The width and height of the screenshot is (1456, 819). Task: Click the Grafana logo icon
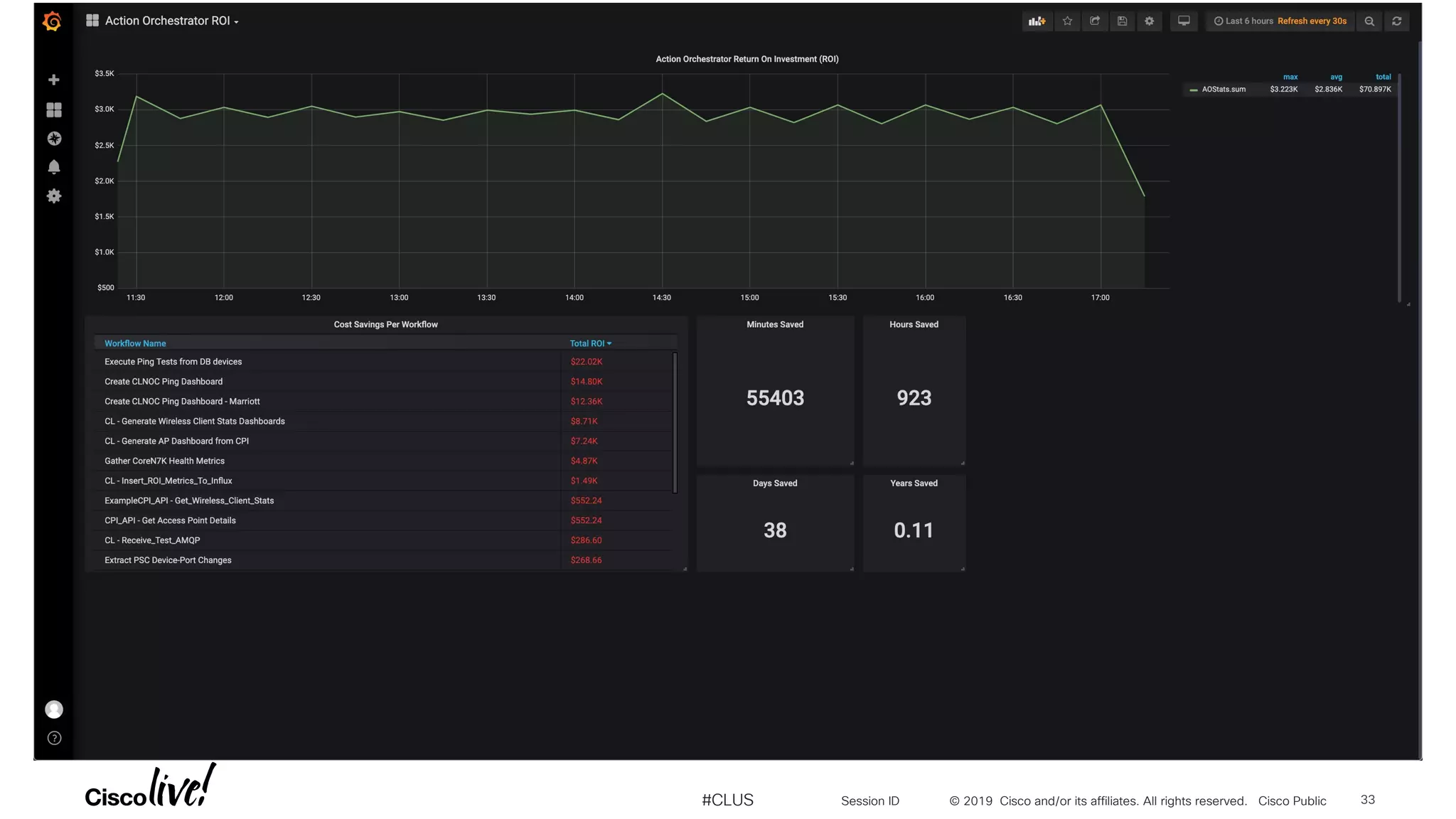point(52,21)
